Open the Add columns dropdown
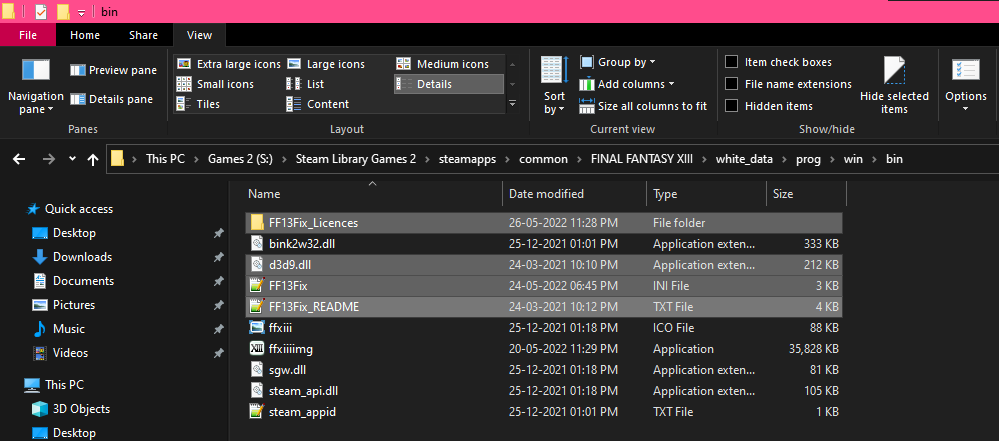Viewport: 999px width, 441px height. [626, 84]
